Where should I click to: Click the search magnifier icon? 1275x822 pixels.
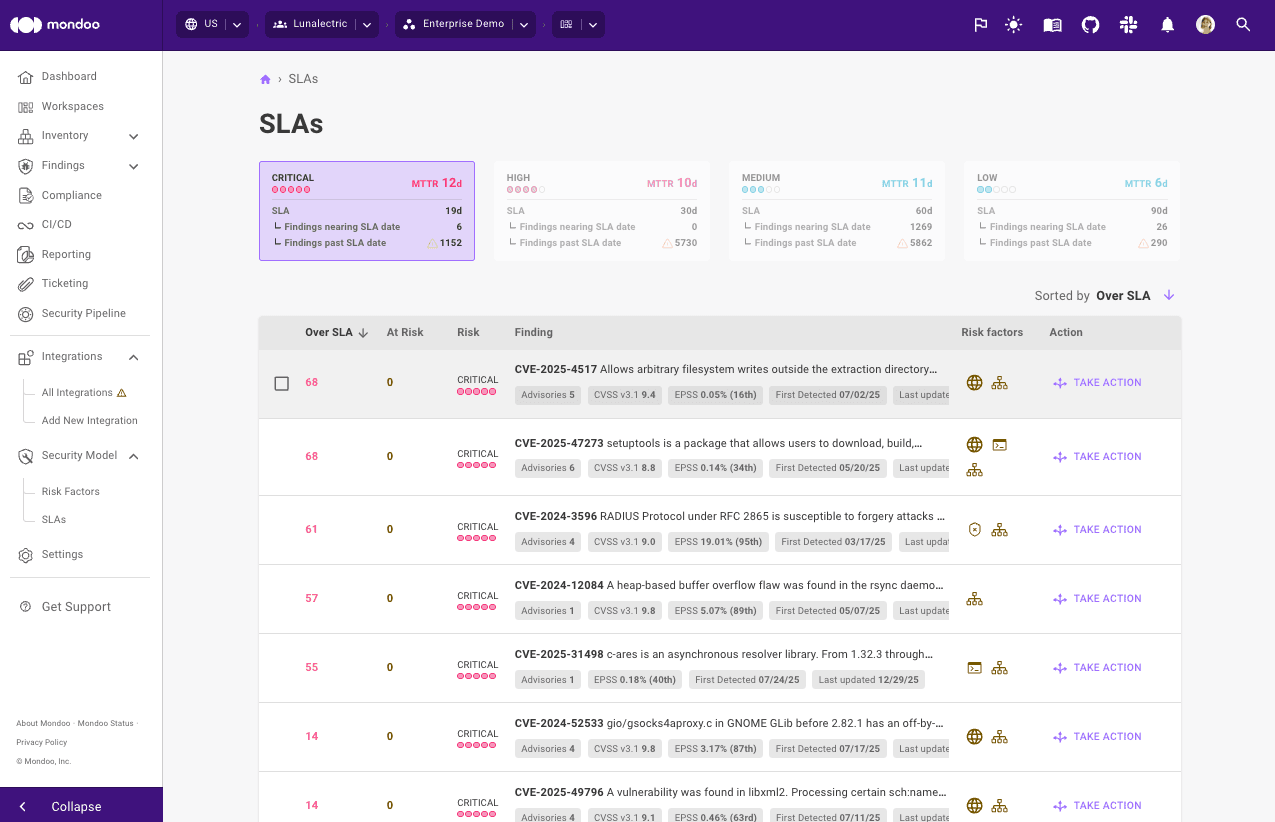pyautogui.click(x=1243, y=24)
